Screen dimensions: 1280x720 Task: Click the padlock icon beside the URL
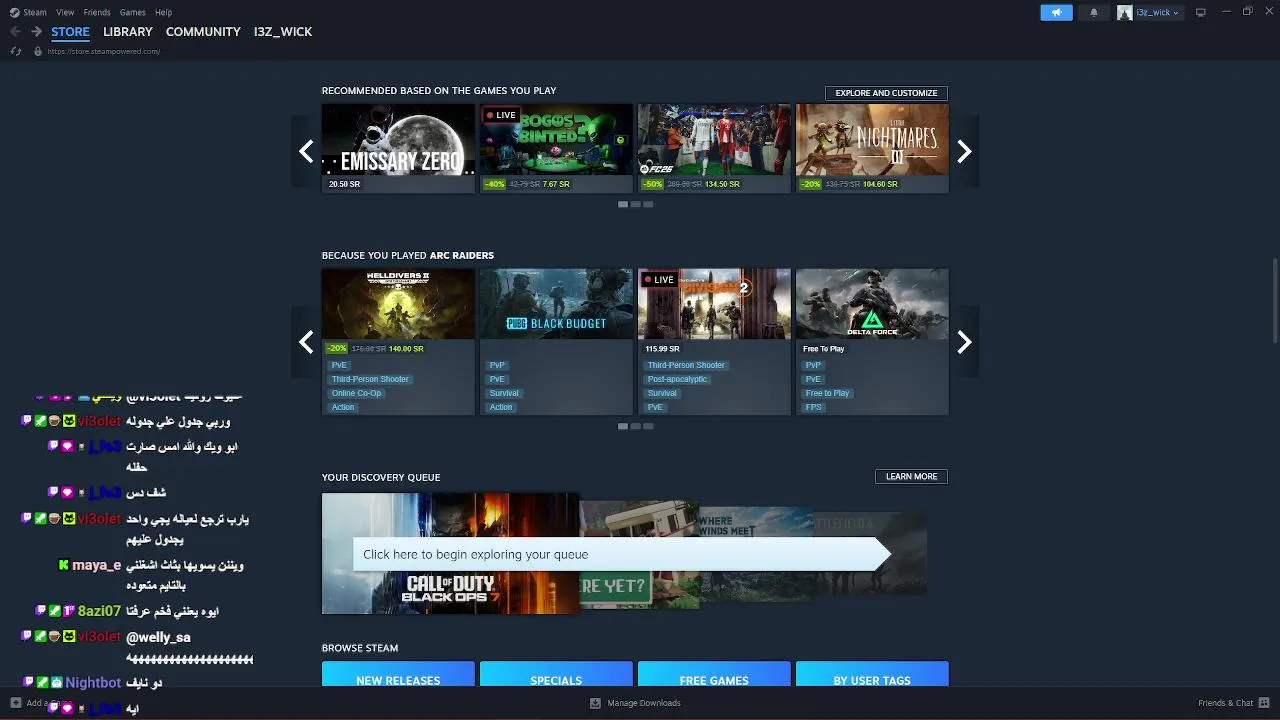click(38, 51)
